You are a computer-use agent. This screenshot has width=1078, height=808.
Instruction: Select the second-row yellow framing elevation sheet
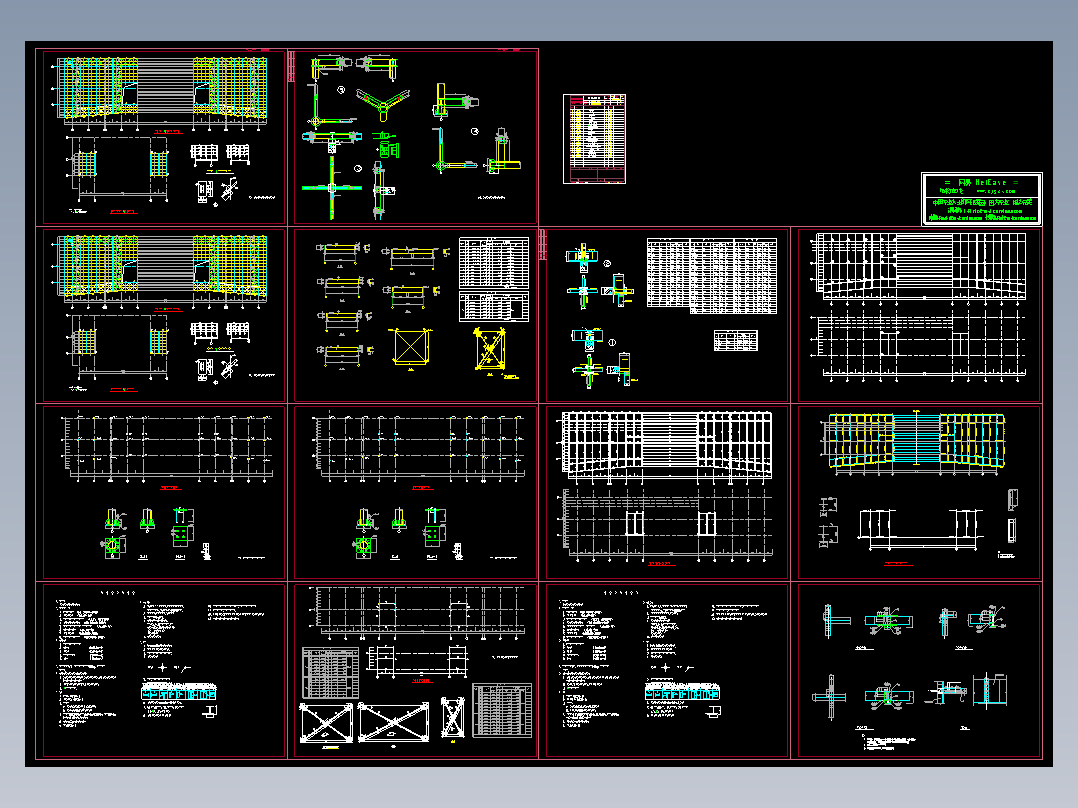164,315
